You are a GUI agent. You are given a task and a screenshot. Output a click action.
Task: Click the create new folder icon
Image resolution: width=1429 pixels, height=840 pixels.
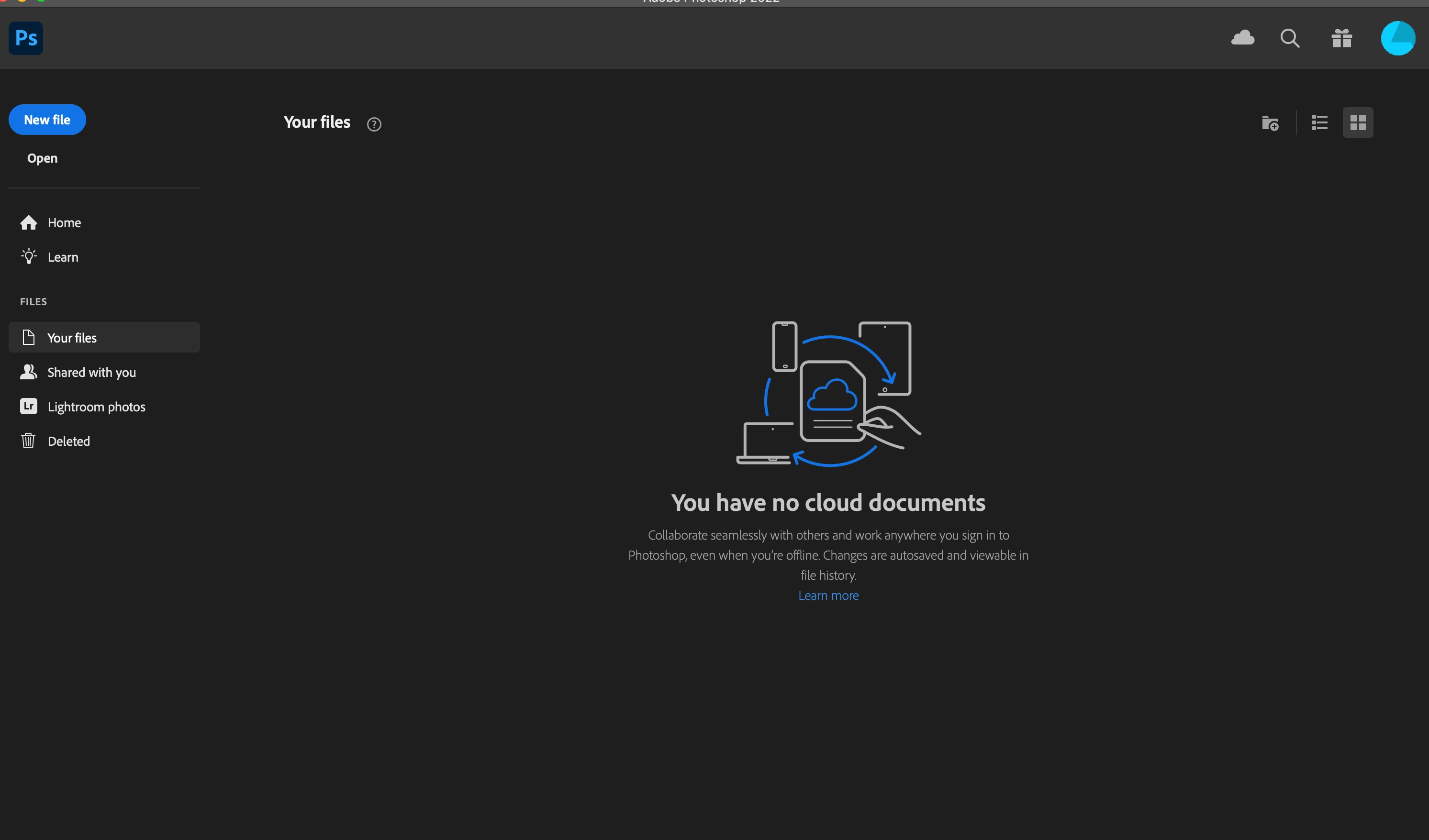coord(1270,122)
